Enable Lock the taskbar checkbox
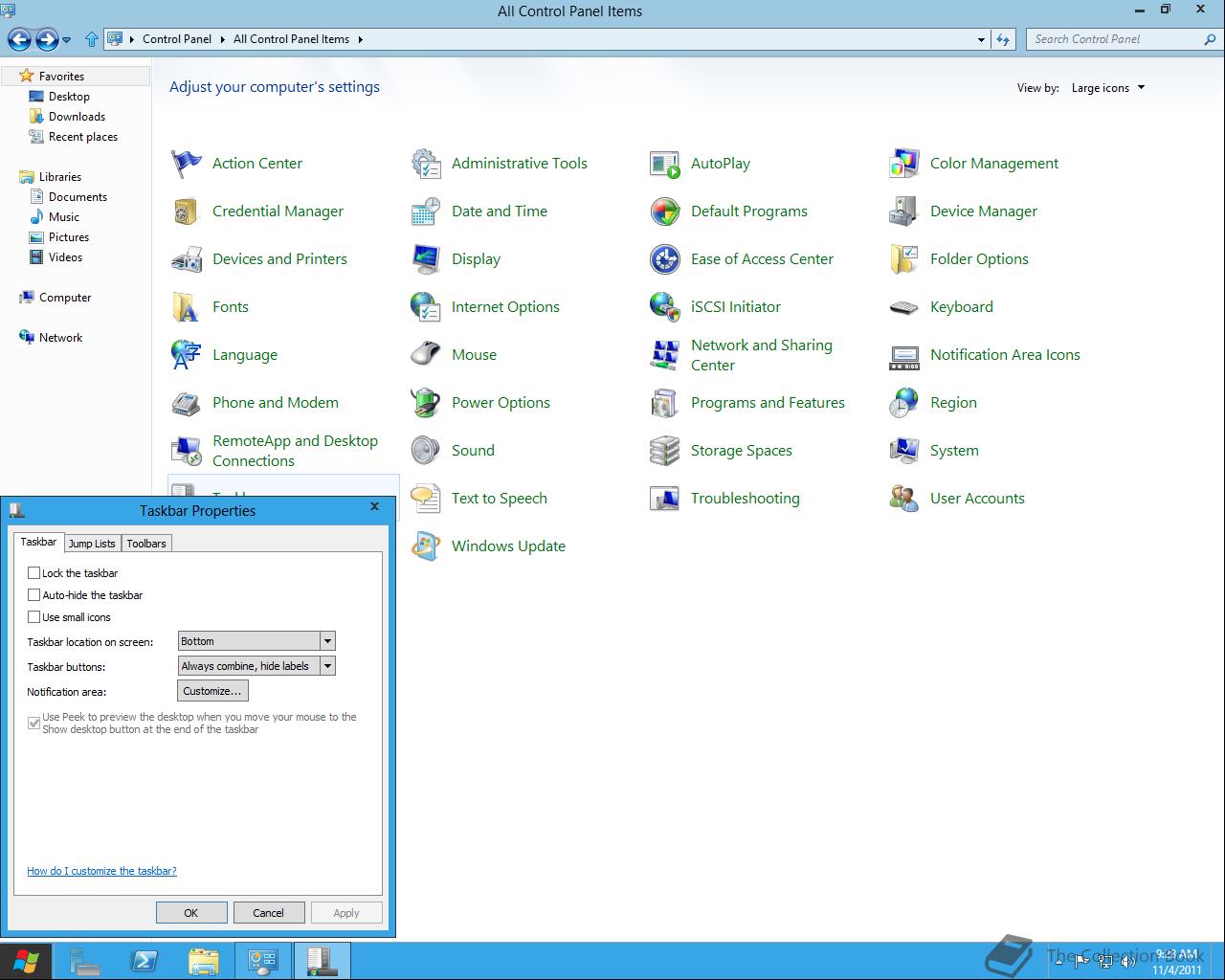This screenshot has height=980, width=1225. pyautogui.click(x=34, y=573)
